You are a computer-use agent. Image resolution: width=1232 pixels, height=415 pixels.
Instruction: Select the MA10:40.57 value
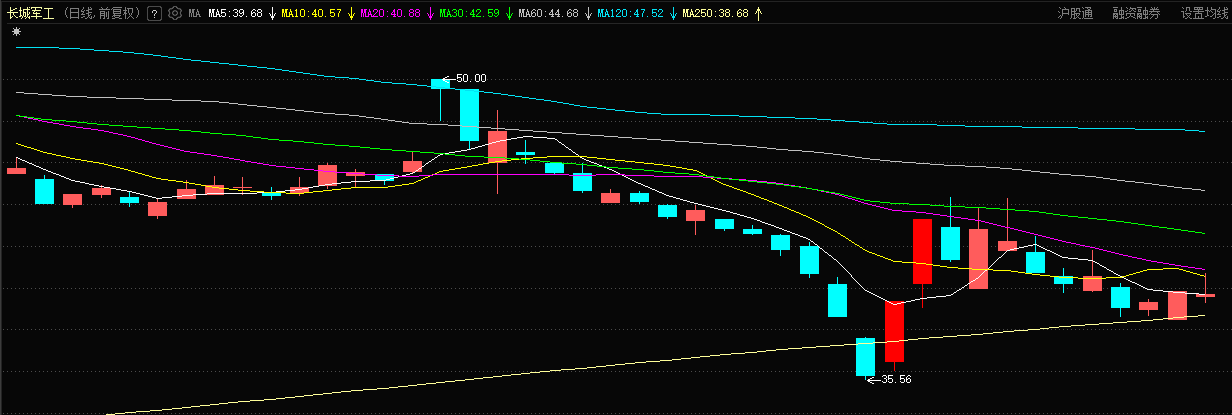[311, 14]
